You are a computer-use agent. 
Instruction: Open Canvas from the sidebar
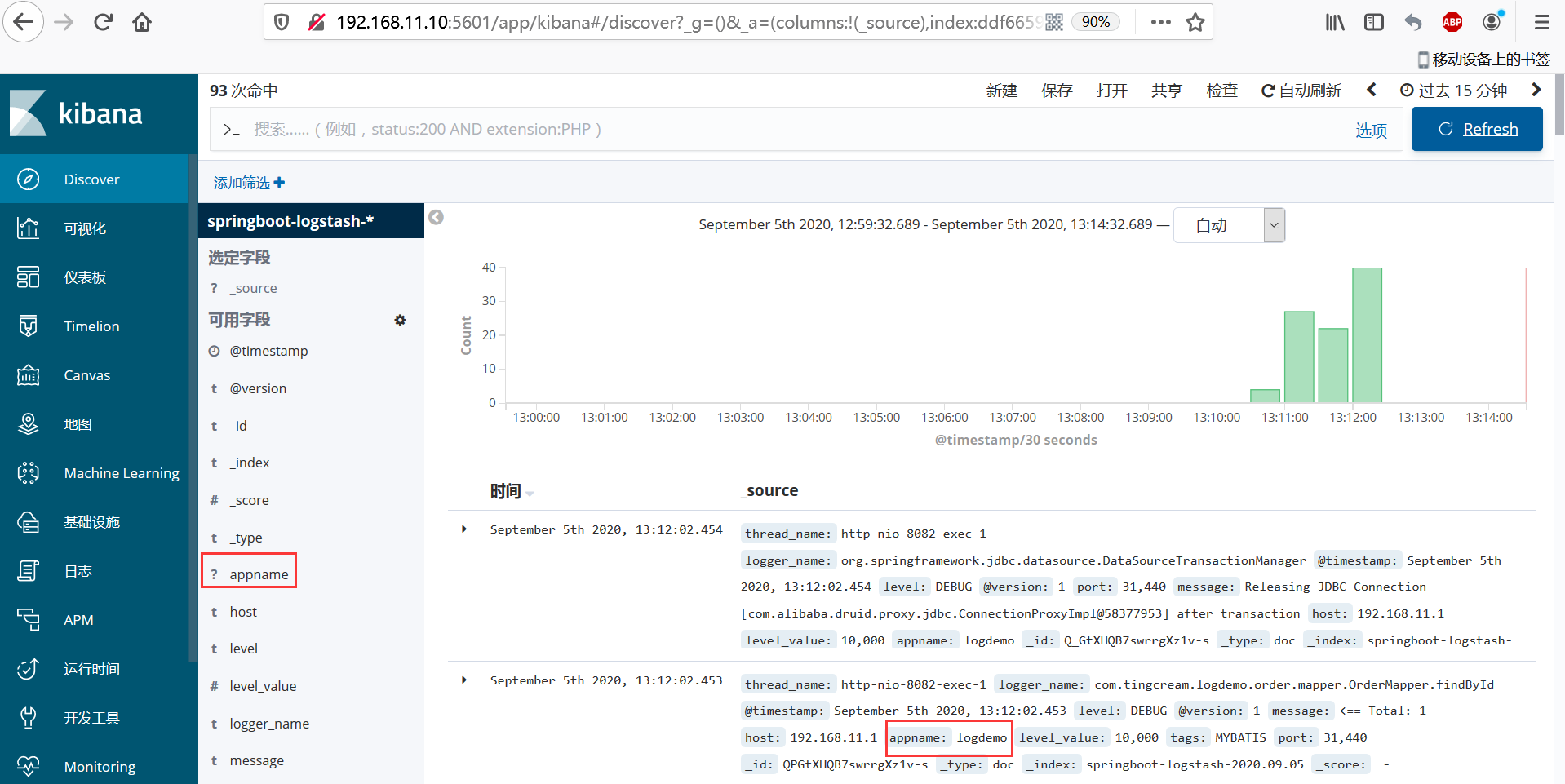86,374
